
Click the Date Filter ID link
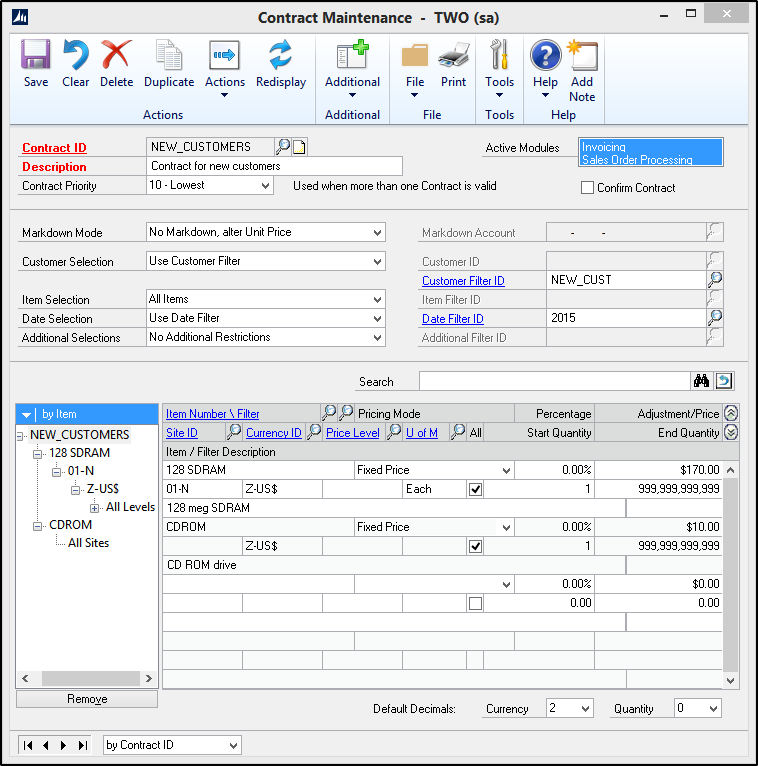[x=453, y=319]
